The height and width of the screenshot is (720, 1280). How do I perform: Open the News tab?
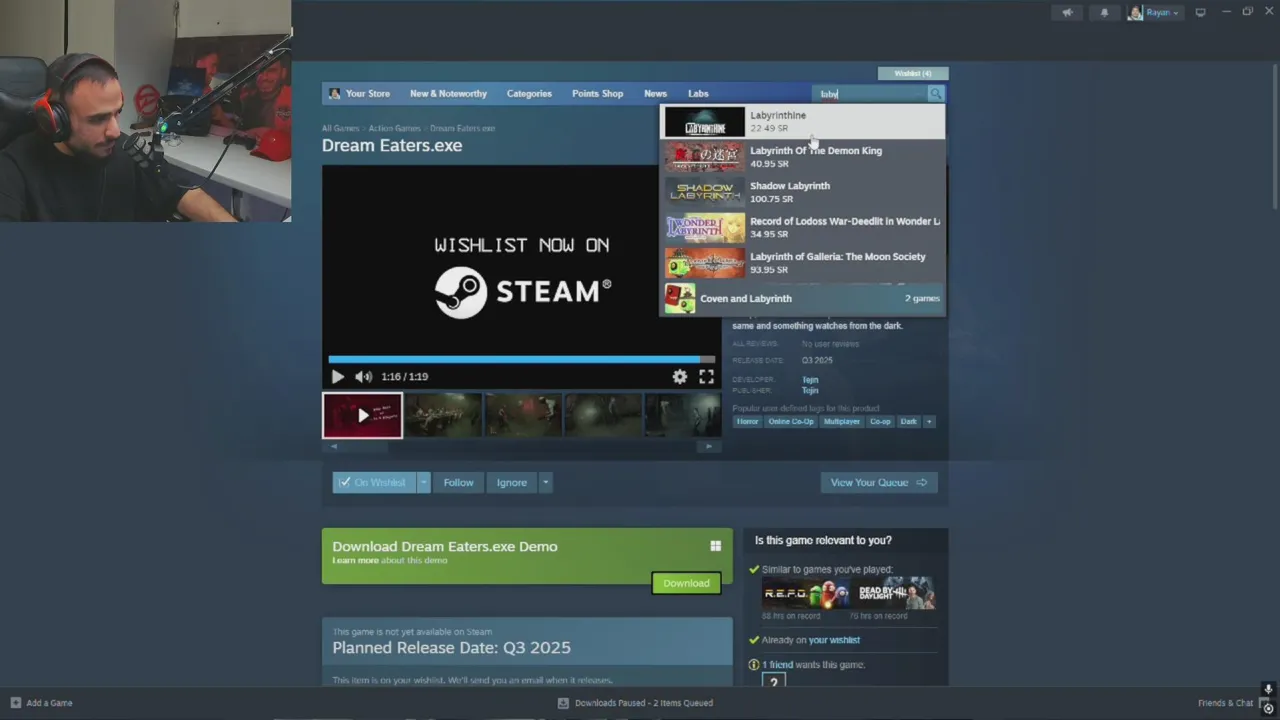coord(655,94)
